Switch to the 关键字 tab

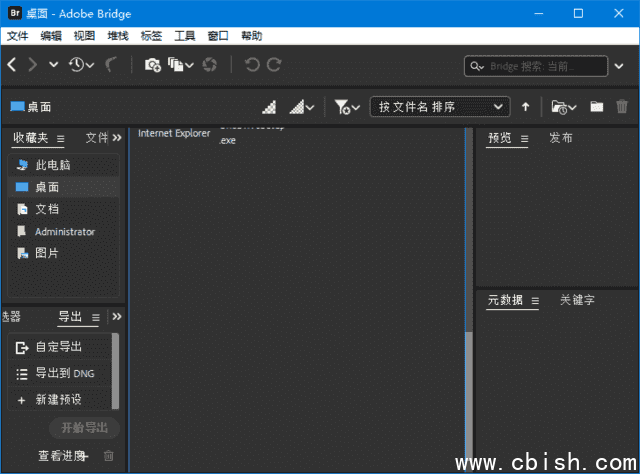(x=577, y=300)
